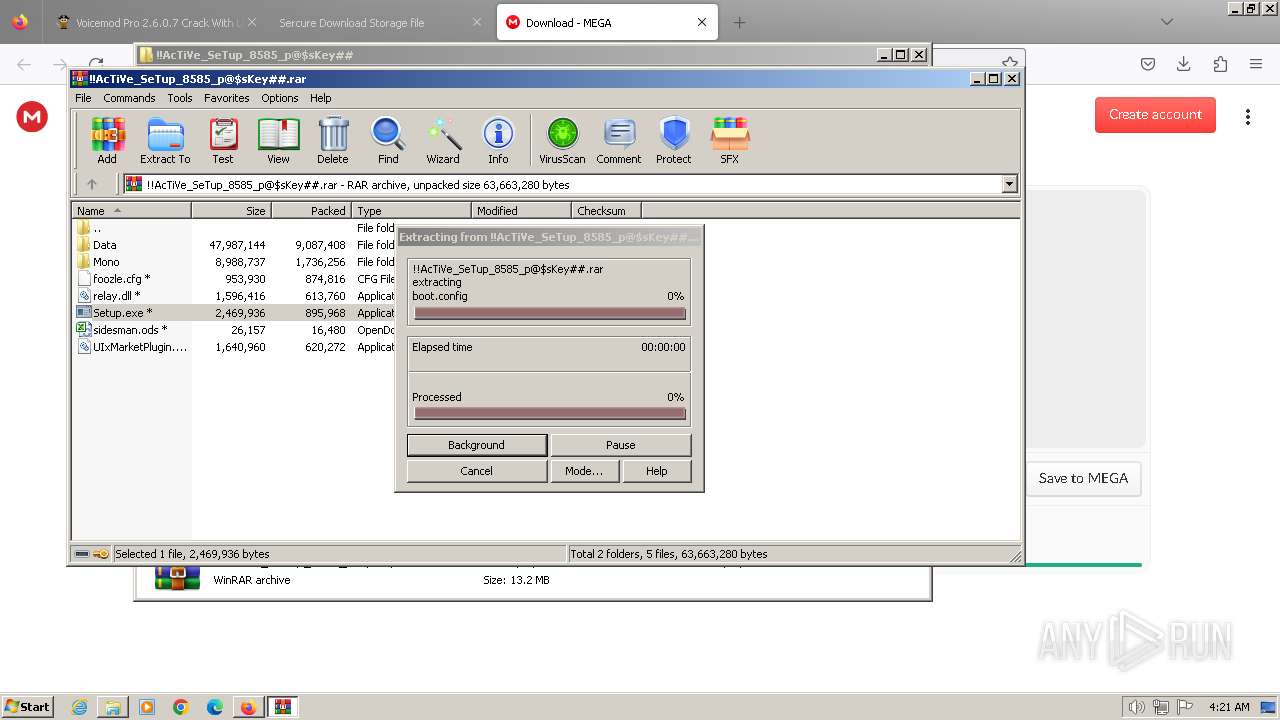The image size is (1280, 720).
Task: Click Help button in extraction dialog
Action: [x=657, y=471]
